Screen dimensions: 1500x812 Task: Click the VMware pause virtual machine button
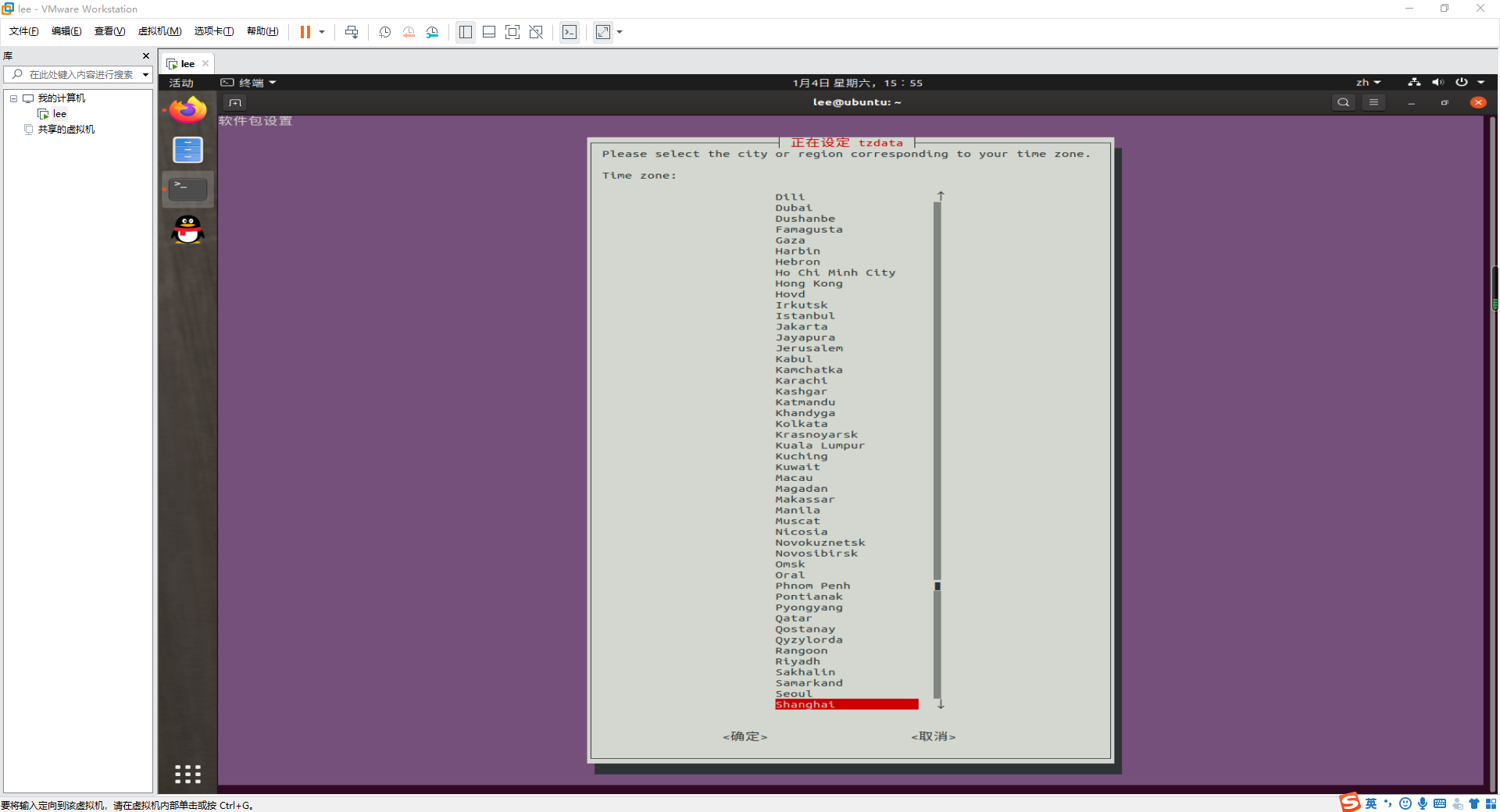[305, 32]
